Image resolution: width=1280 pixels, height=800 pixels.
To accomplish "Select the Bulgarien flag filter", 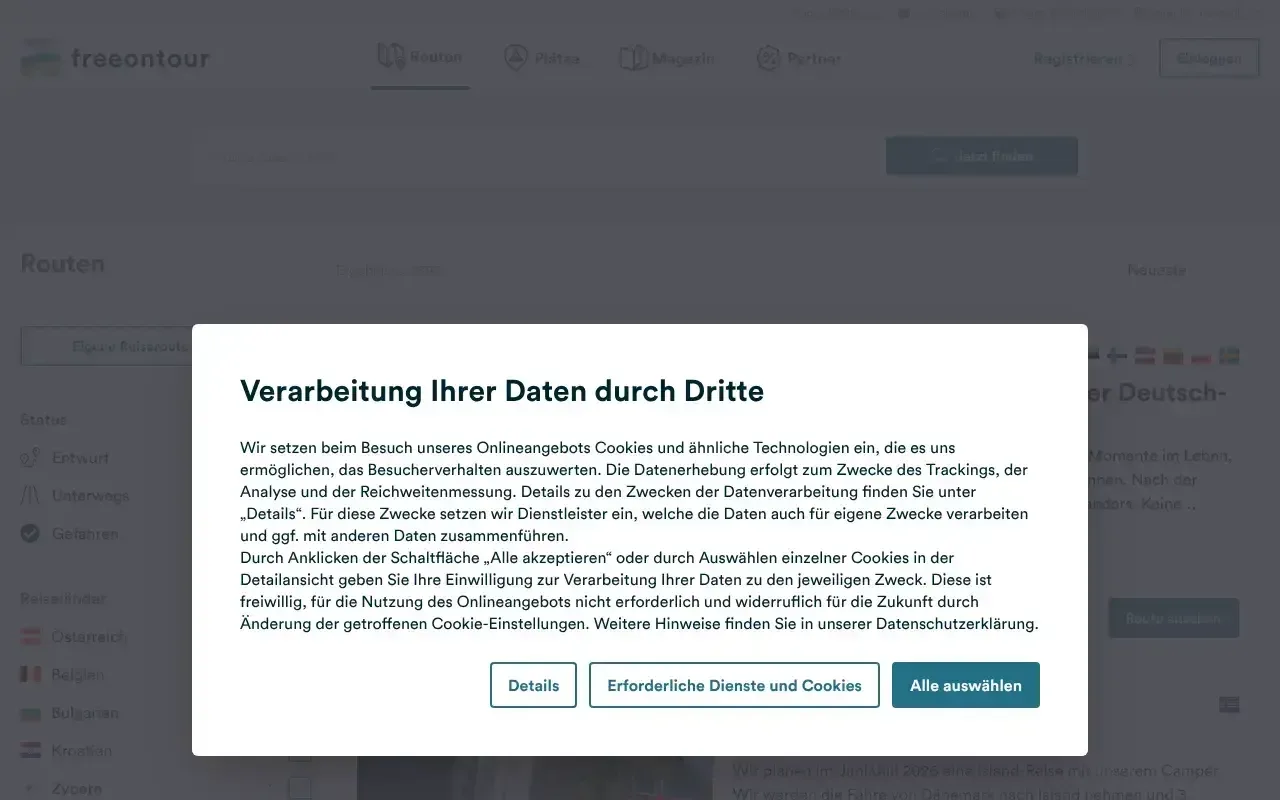I will point(31,713).
